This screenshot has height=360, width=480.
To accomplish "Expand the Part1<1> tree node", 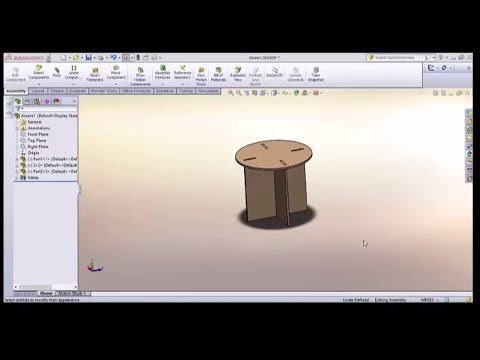I will point(17,159).
